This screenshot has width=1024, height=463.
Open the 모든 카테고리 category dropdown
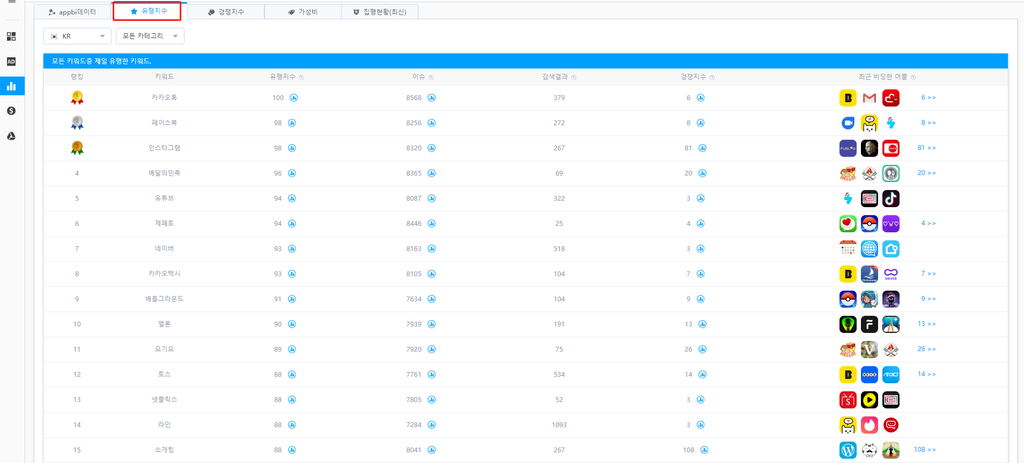click(x=150, y=37)
